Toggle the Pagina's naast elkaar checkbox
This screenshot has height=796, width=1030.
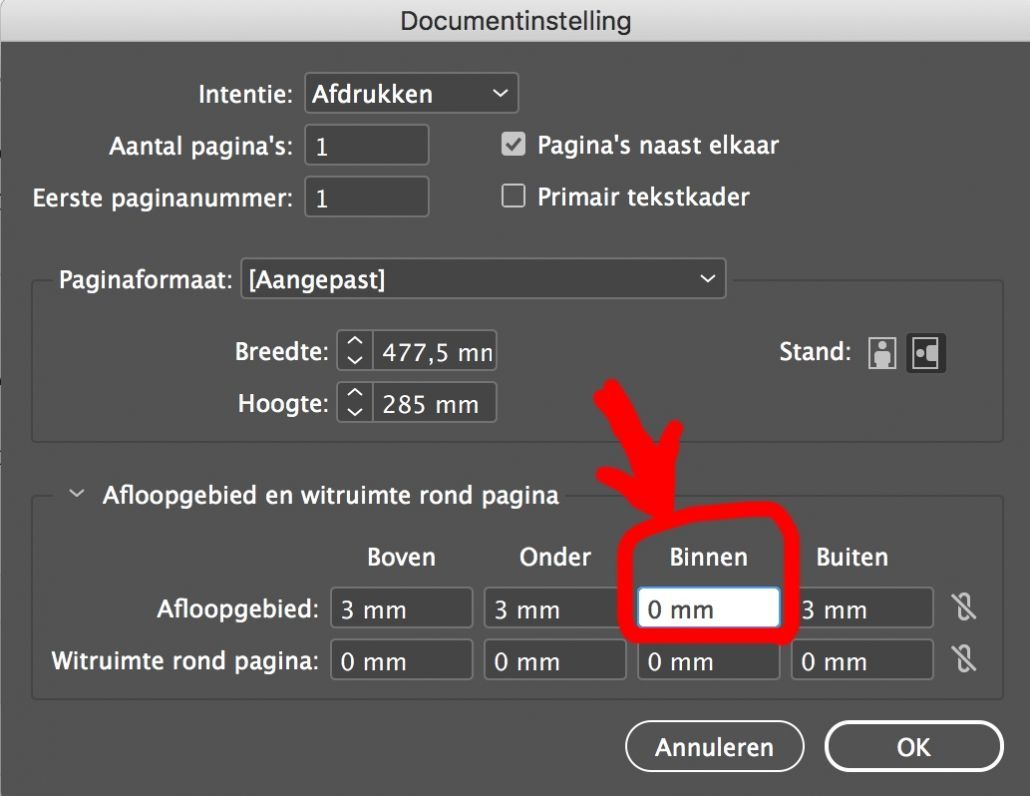coord(513,144)
